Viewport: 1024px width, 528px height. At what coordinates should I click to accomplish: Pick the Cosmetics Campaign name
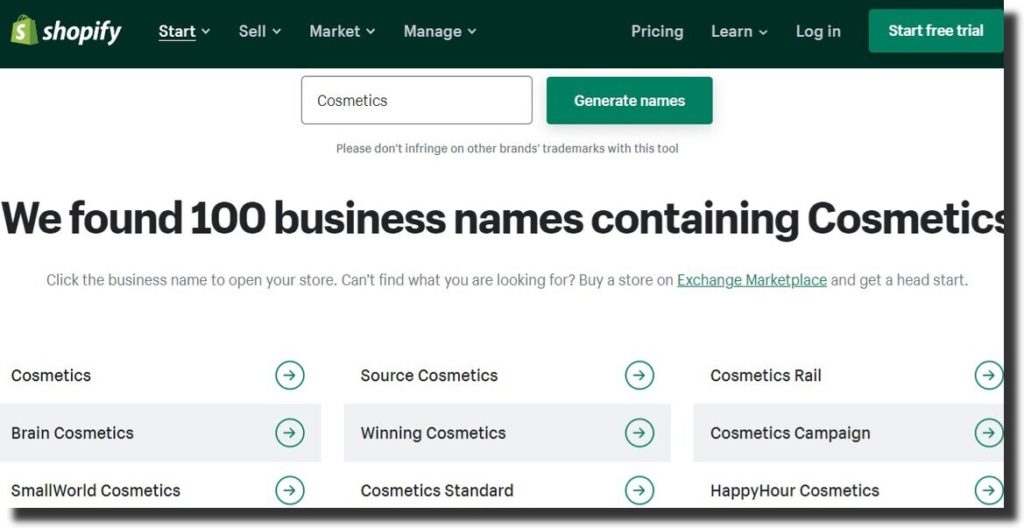pyautogui.click(x=790, y=433)
